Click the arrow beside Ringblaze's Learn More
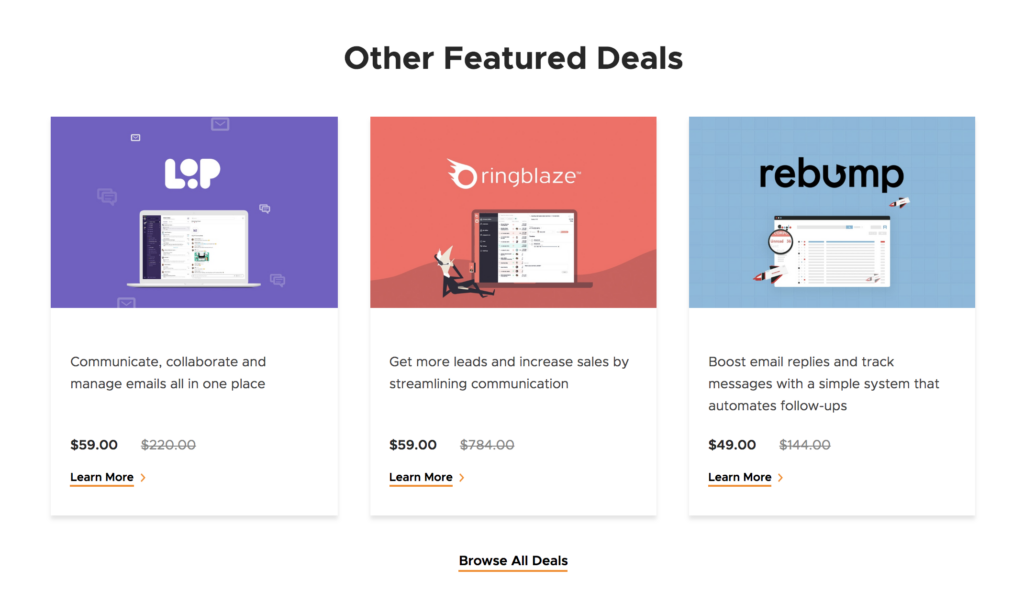The width and height of the screenshot is (1024, 613). point(459,477)
